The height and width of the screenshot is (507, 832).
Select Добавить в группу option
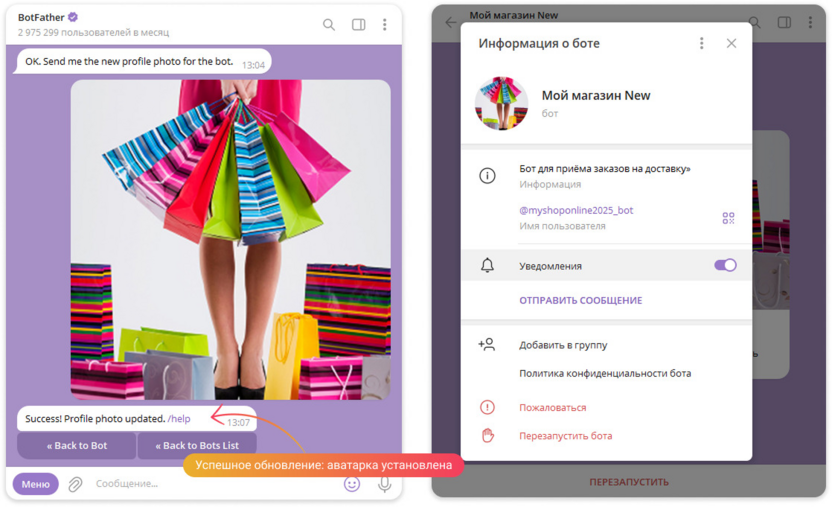click(563, 345)
